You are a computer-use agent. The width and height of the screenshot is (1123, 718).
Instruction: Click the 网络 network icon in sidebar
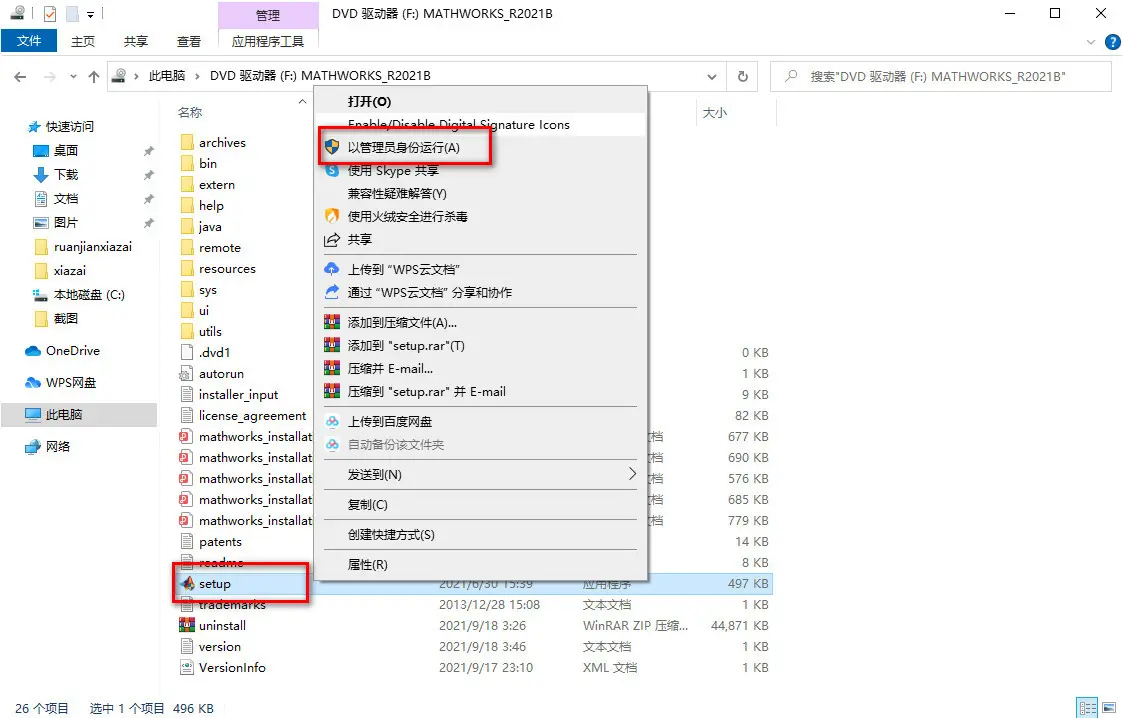pyautogui.click(x=33, y=447)
